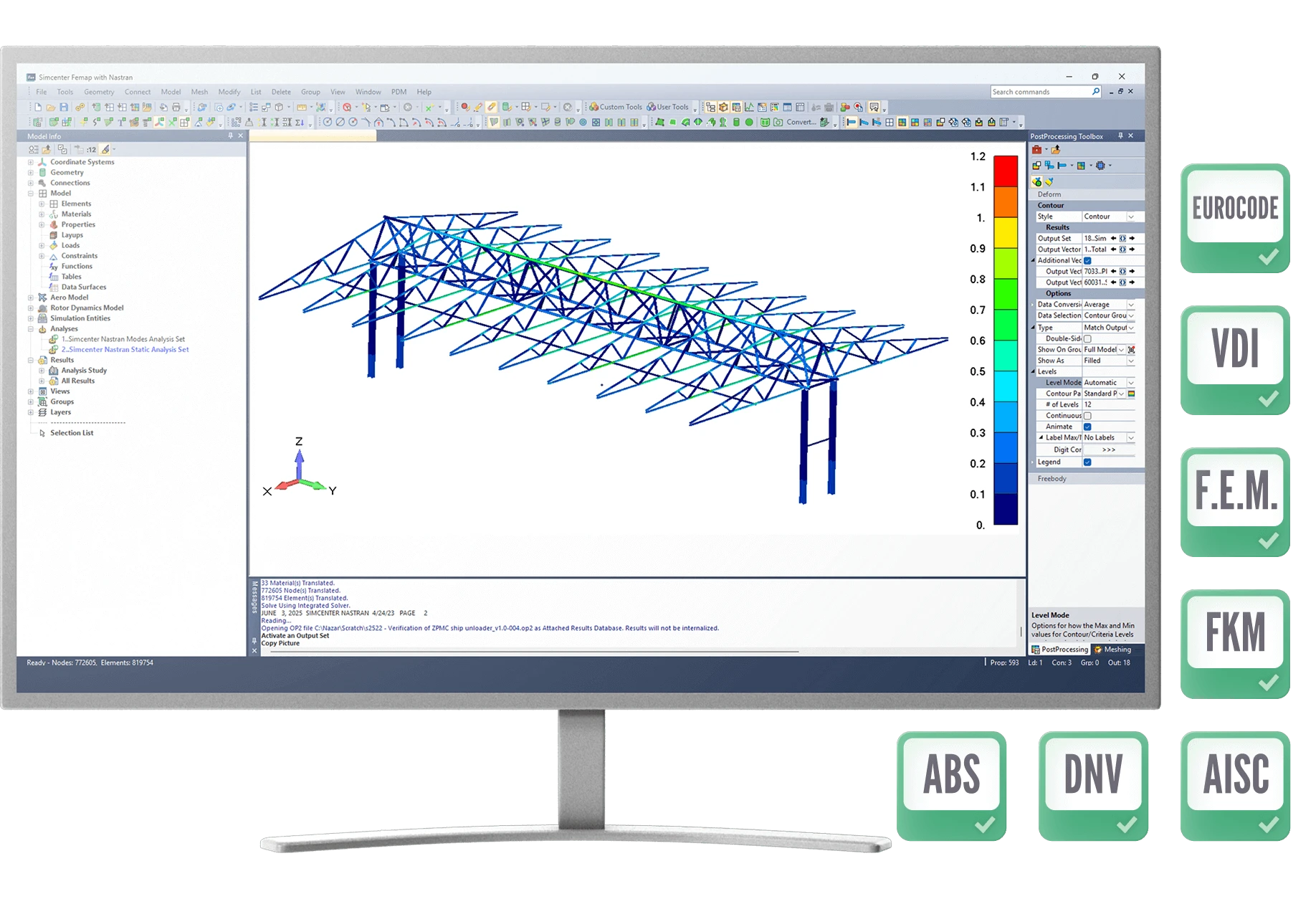The width and height of the screenshot is (1316, 899).
Task: Click the green X icon in second toolbar row
Action: (173, 122)
